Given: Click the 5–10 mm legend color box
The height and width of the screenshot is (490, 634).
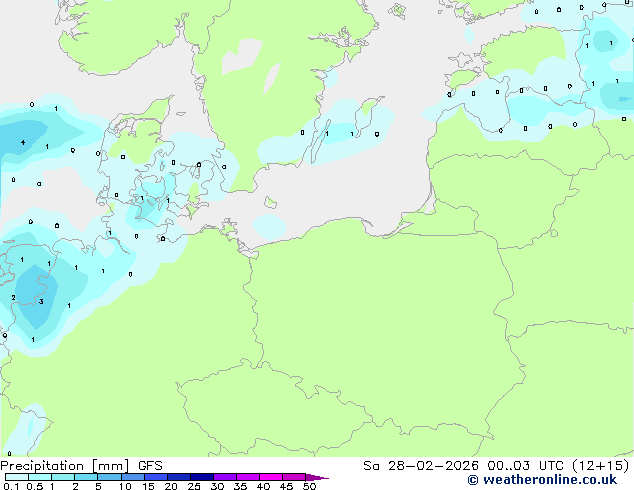Looking at the screenshot, I should tap(109, 477).
